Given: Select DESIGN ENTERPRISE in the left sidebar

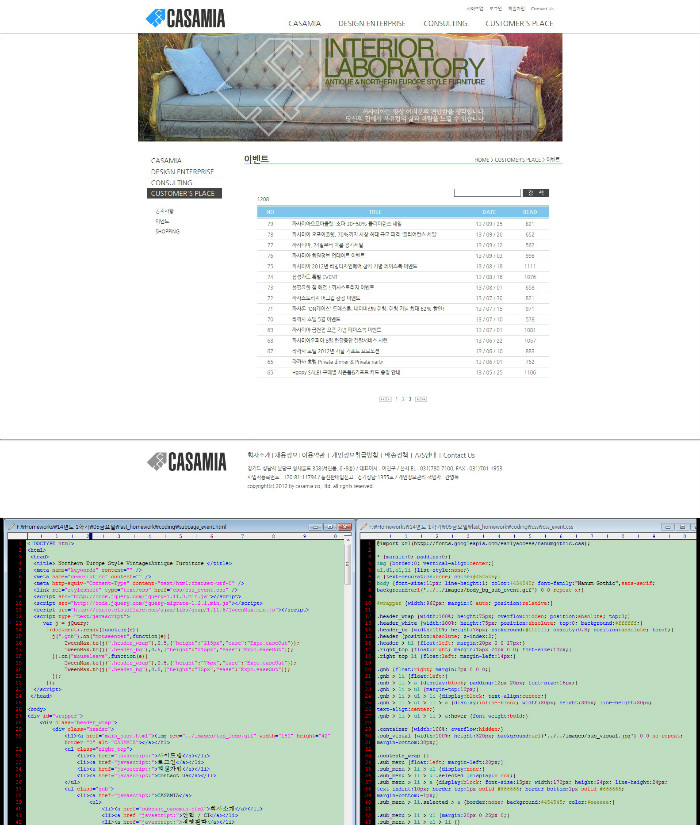Looking at the screenshot, I should (182, 171).
